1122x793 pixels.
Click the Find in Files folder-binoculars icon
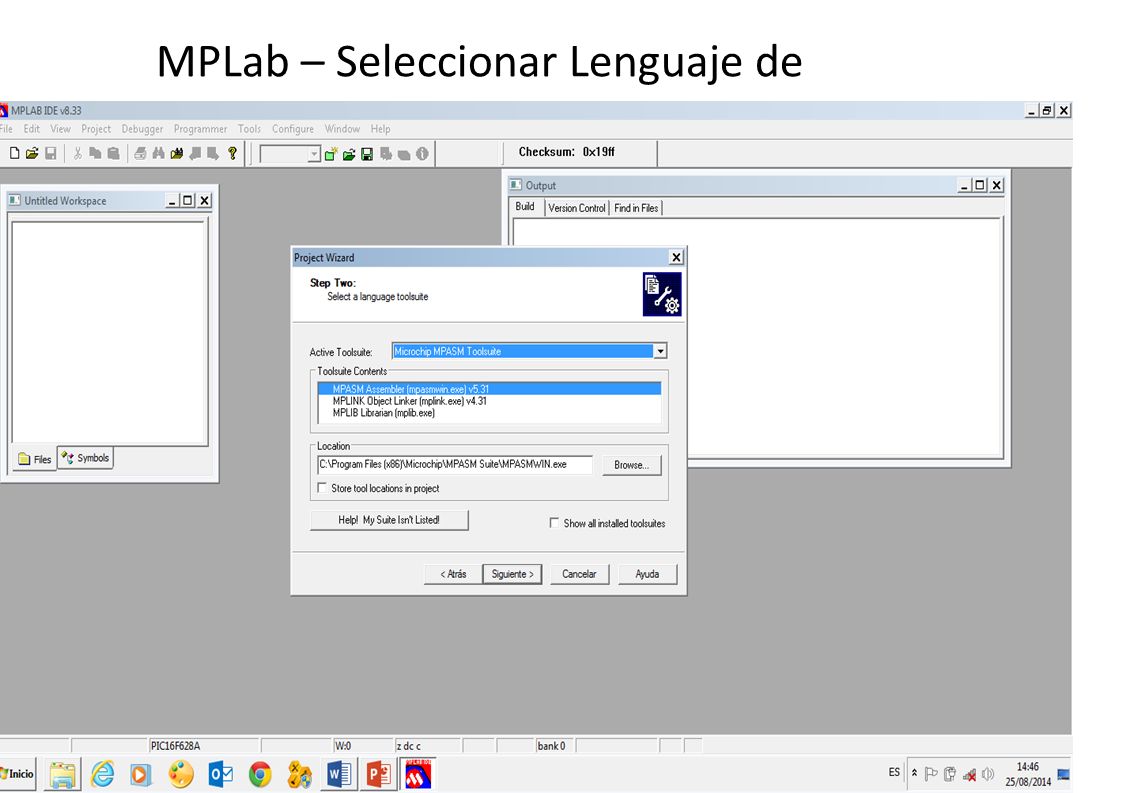176,153
